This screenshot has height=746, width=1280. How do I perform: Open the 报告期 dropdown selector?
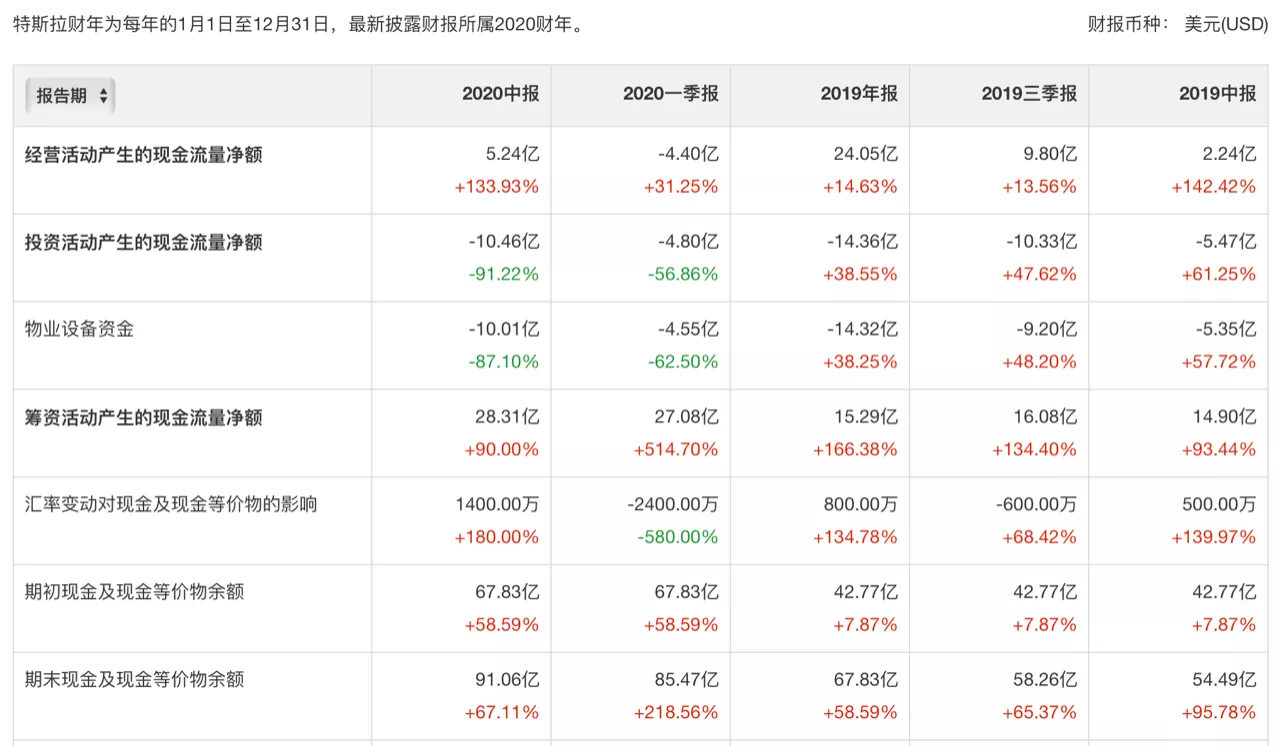coord(70,96)
